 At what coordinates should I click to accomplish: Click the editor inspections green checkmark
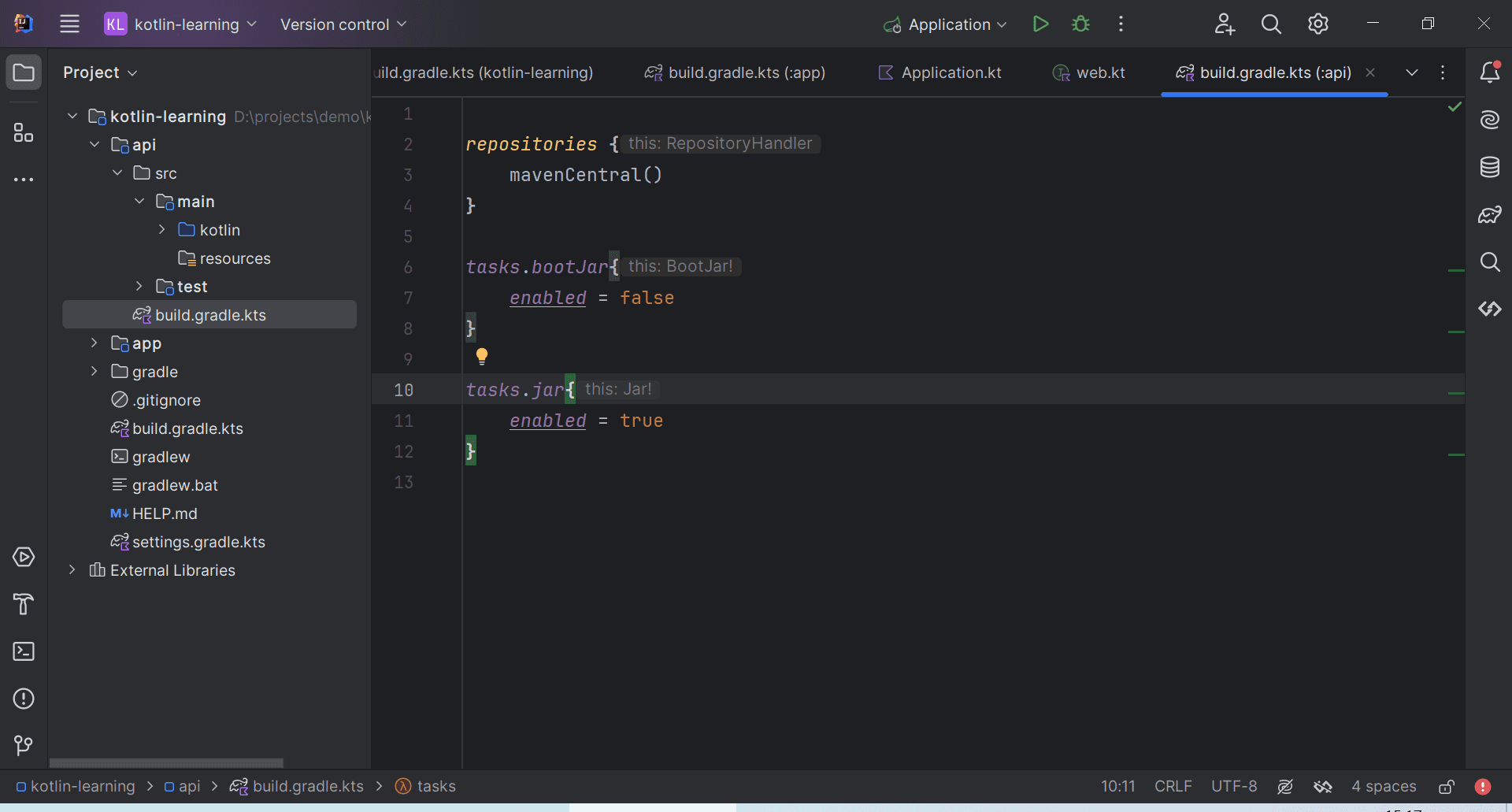point(1455,106)
